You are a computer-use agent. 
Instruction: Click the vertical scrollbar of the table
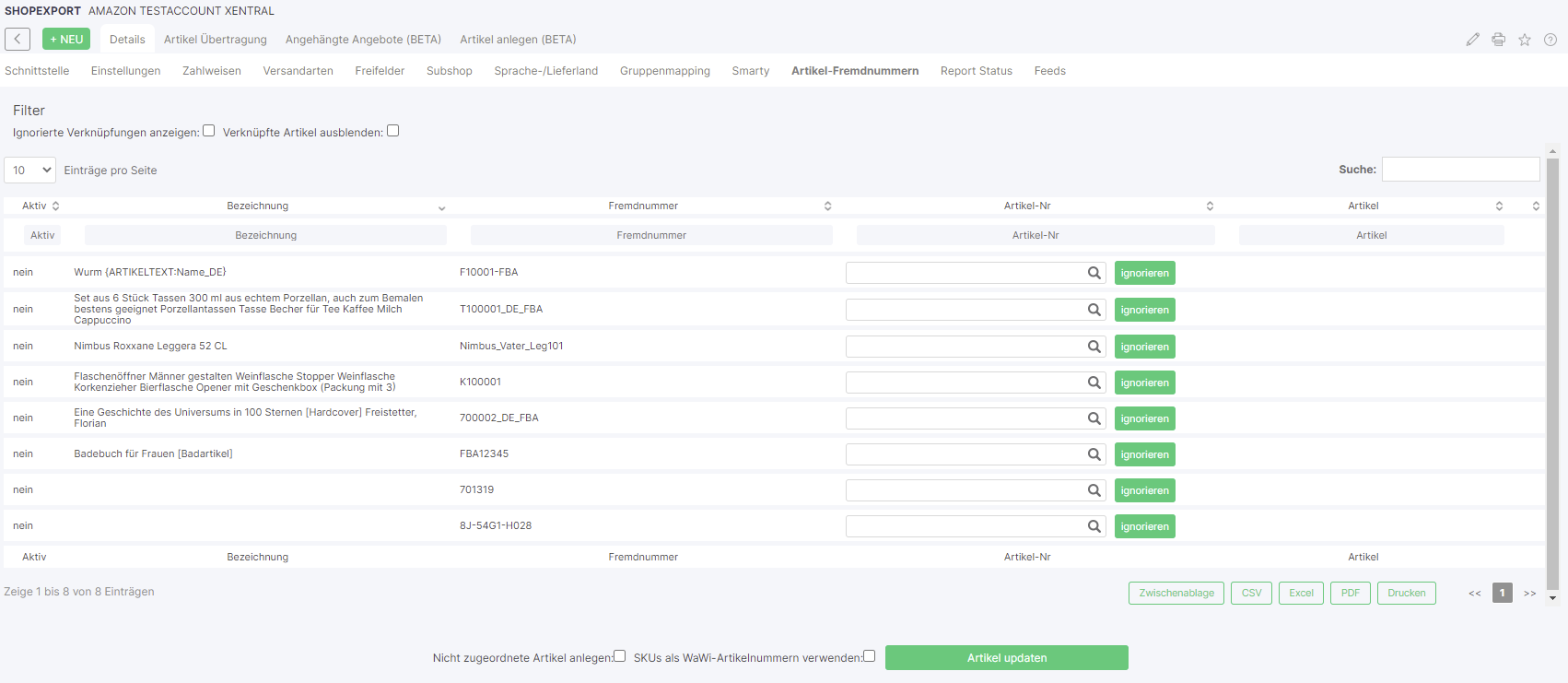[1552, 369]
